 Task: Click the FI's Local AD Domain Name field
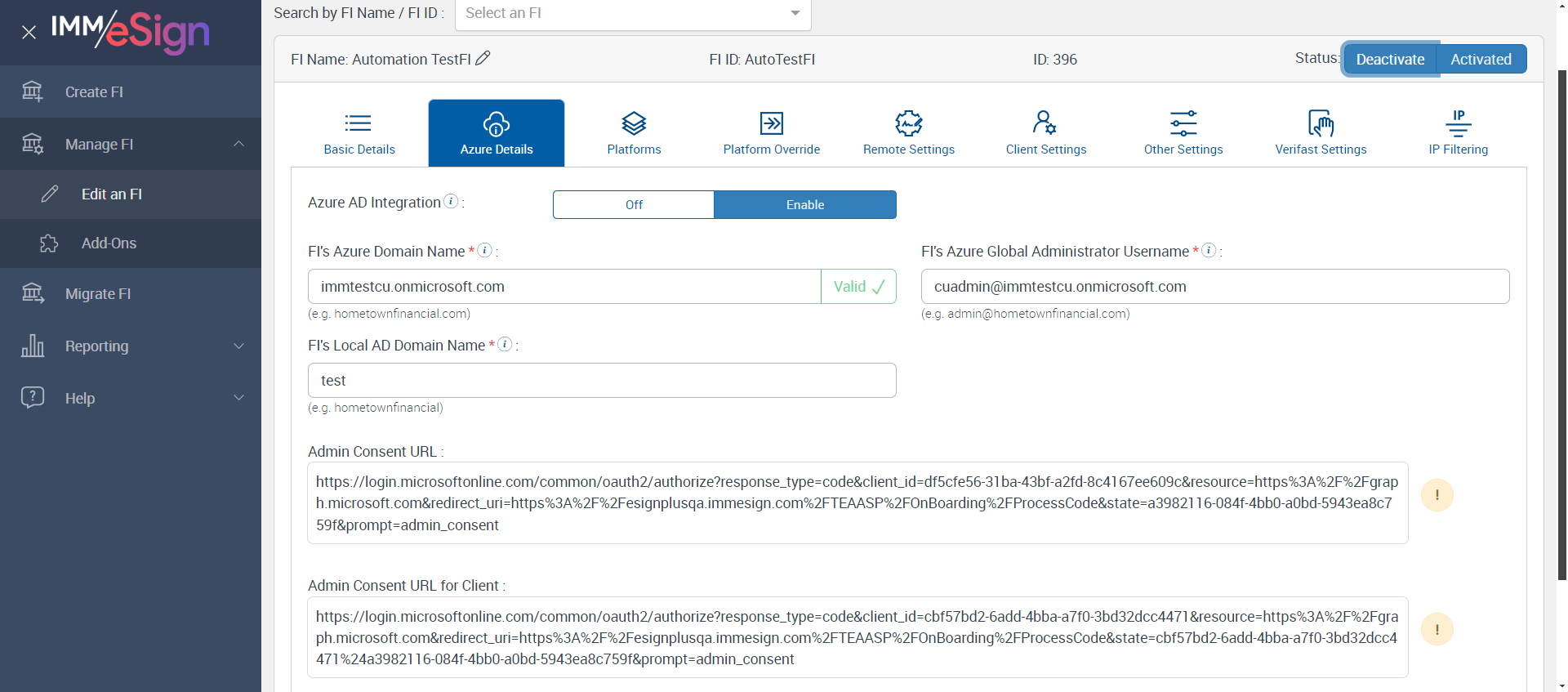tap(602, 381)
